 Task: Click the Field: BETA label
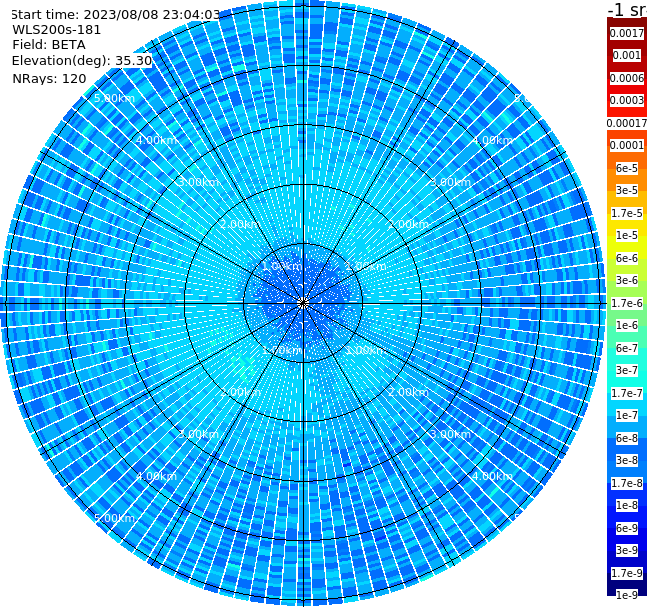pos(49,45)
